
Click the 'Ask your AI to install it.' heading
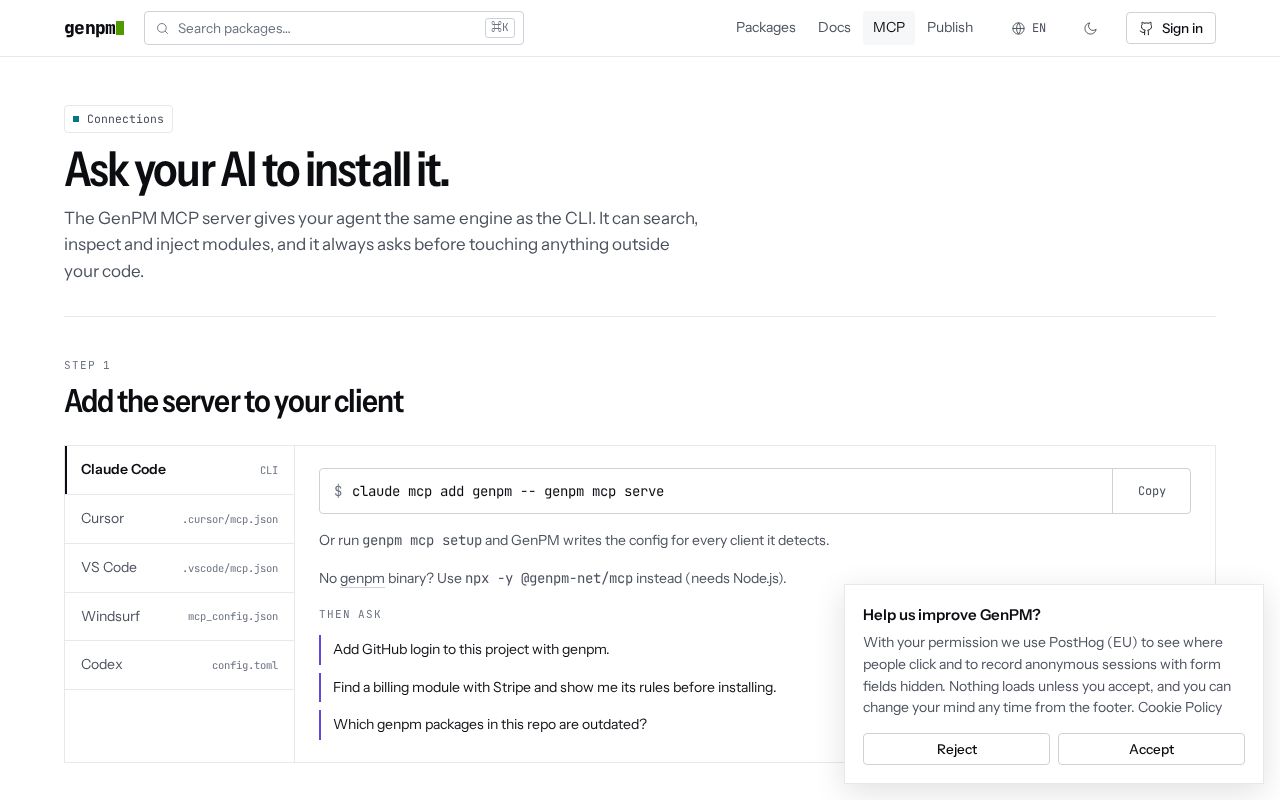pyautogui.click(x=256, y=170)
